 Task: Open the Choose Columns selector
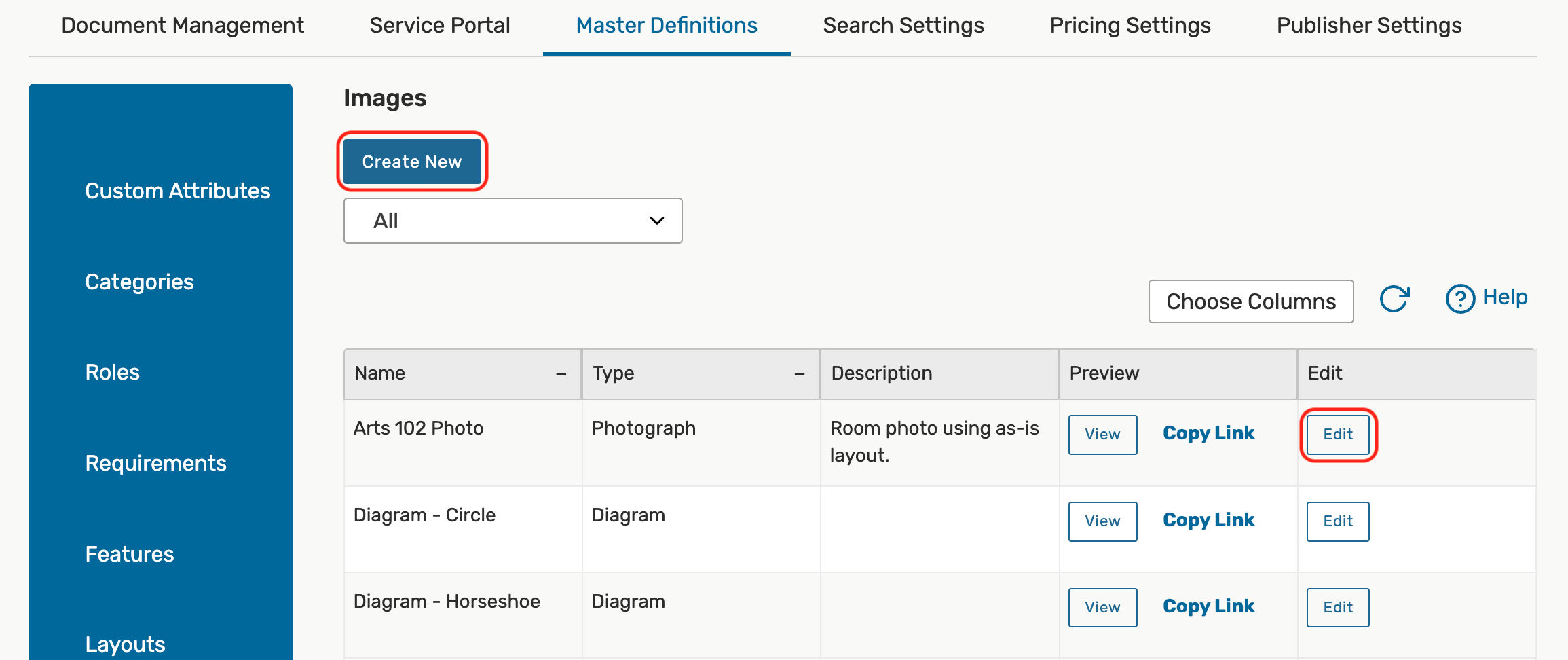coord(1250,301)
